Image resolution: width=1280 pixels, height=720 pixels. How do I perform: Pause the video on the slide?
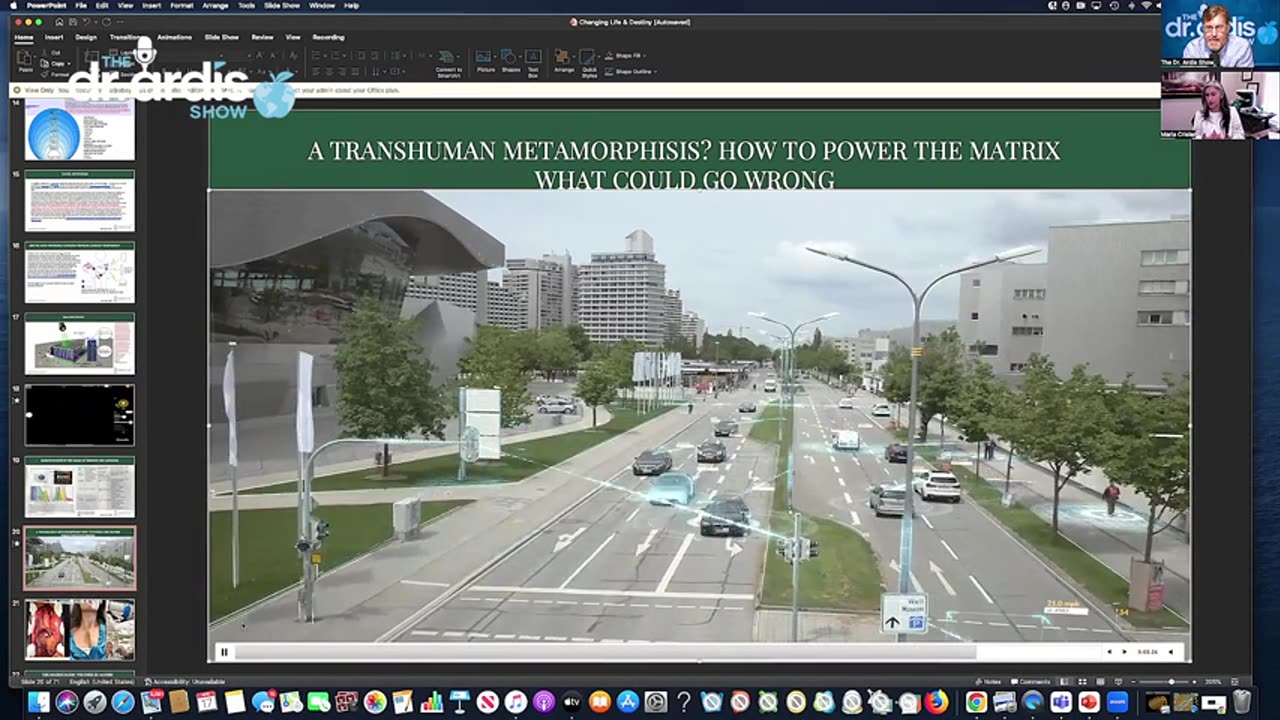tap(224, 652)
